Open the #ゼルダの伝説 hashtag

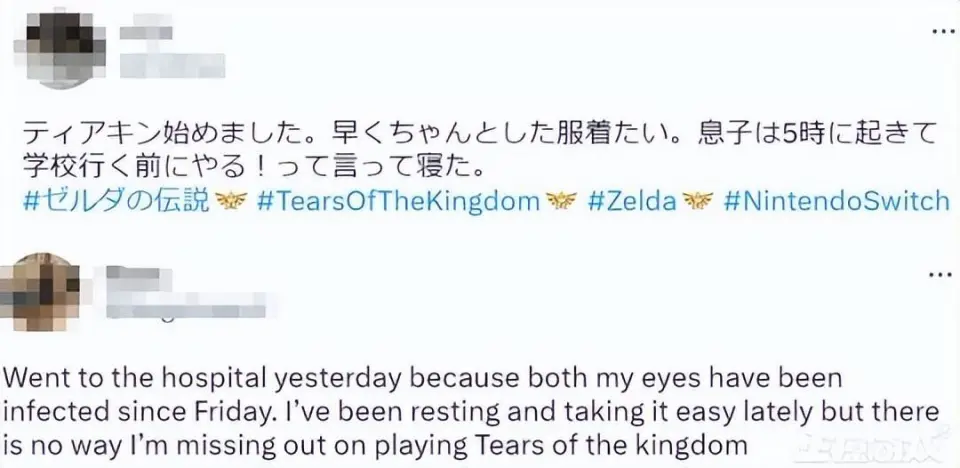[115, 201]
